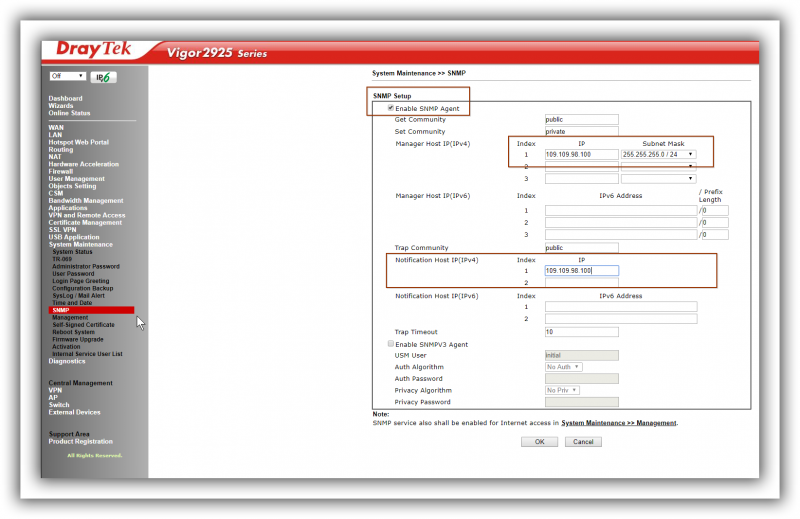Select Firmware Upgrade under System Maintenance
This screenshot has width=800, height=519.
pos(78,339)
